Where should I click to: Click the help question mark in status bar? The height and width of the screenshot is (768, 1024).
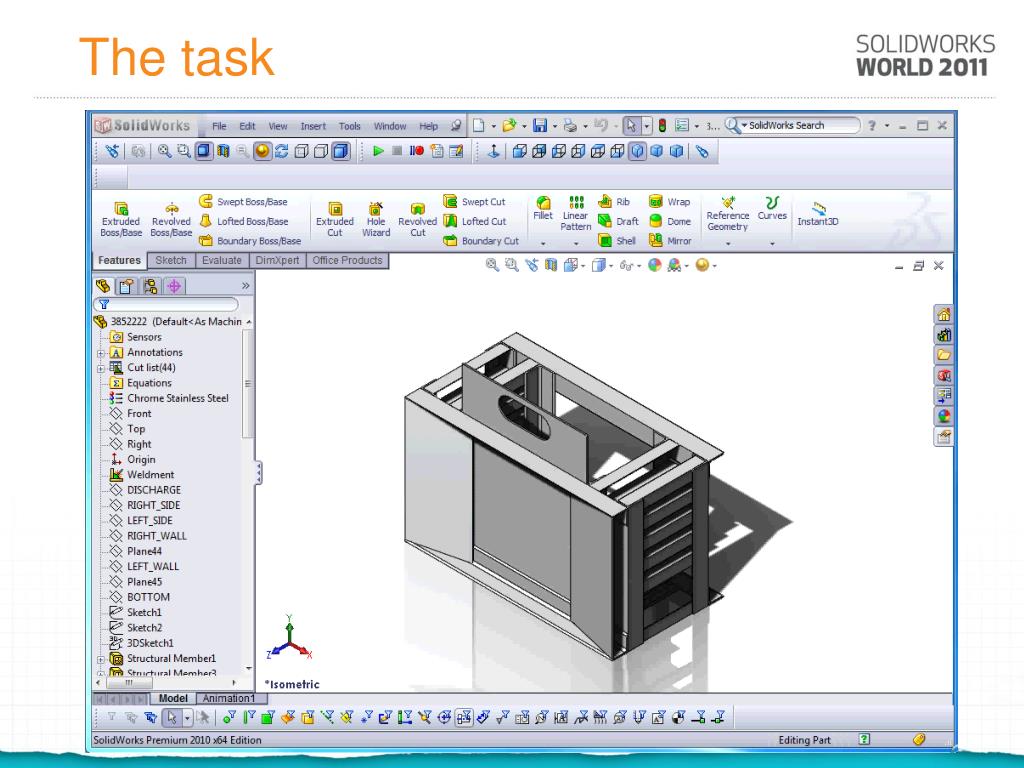pyautogui.click(x=865, y=739)
